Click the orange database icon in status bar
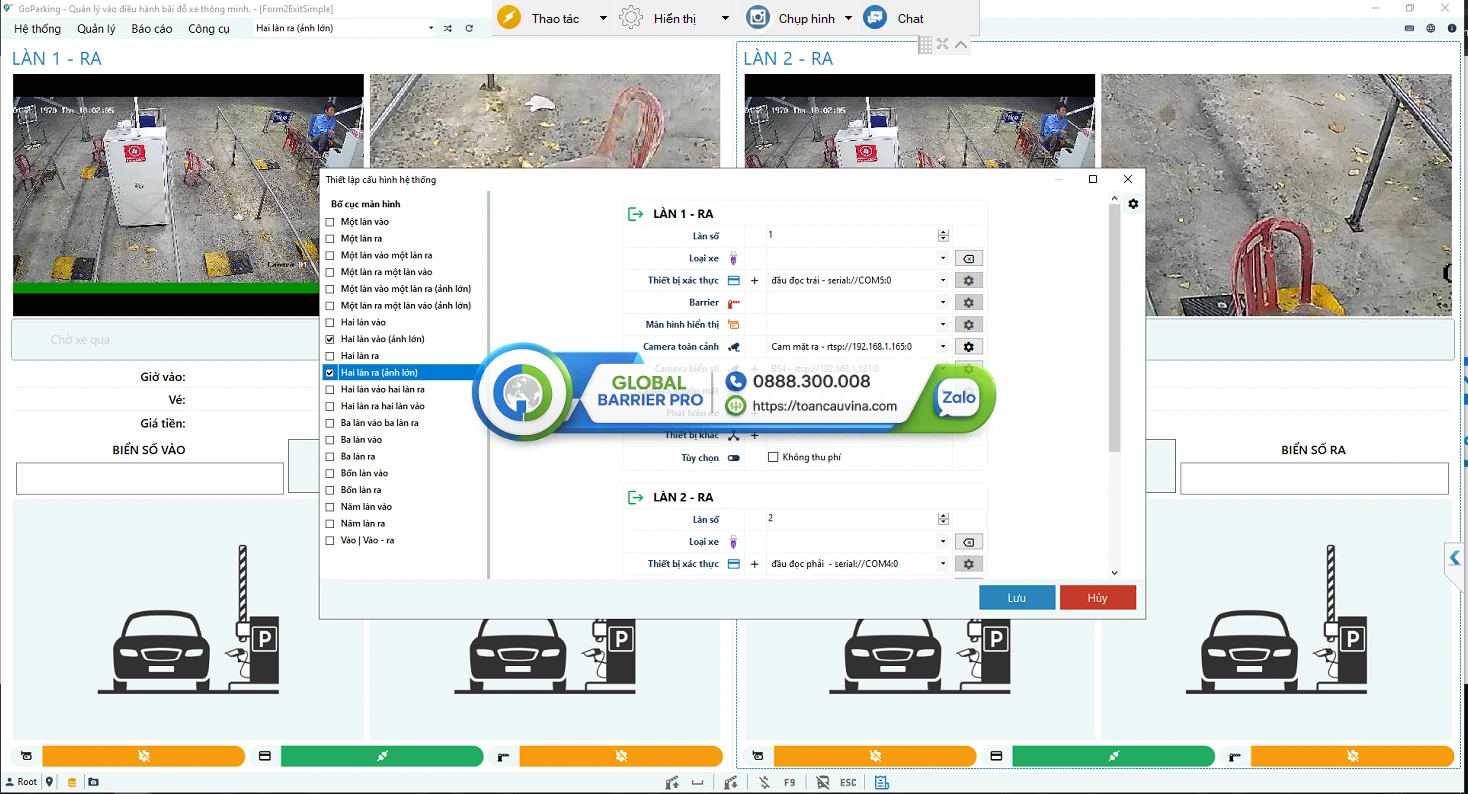 point(72,782)
